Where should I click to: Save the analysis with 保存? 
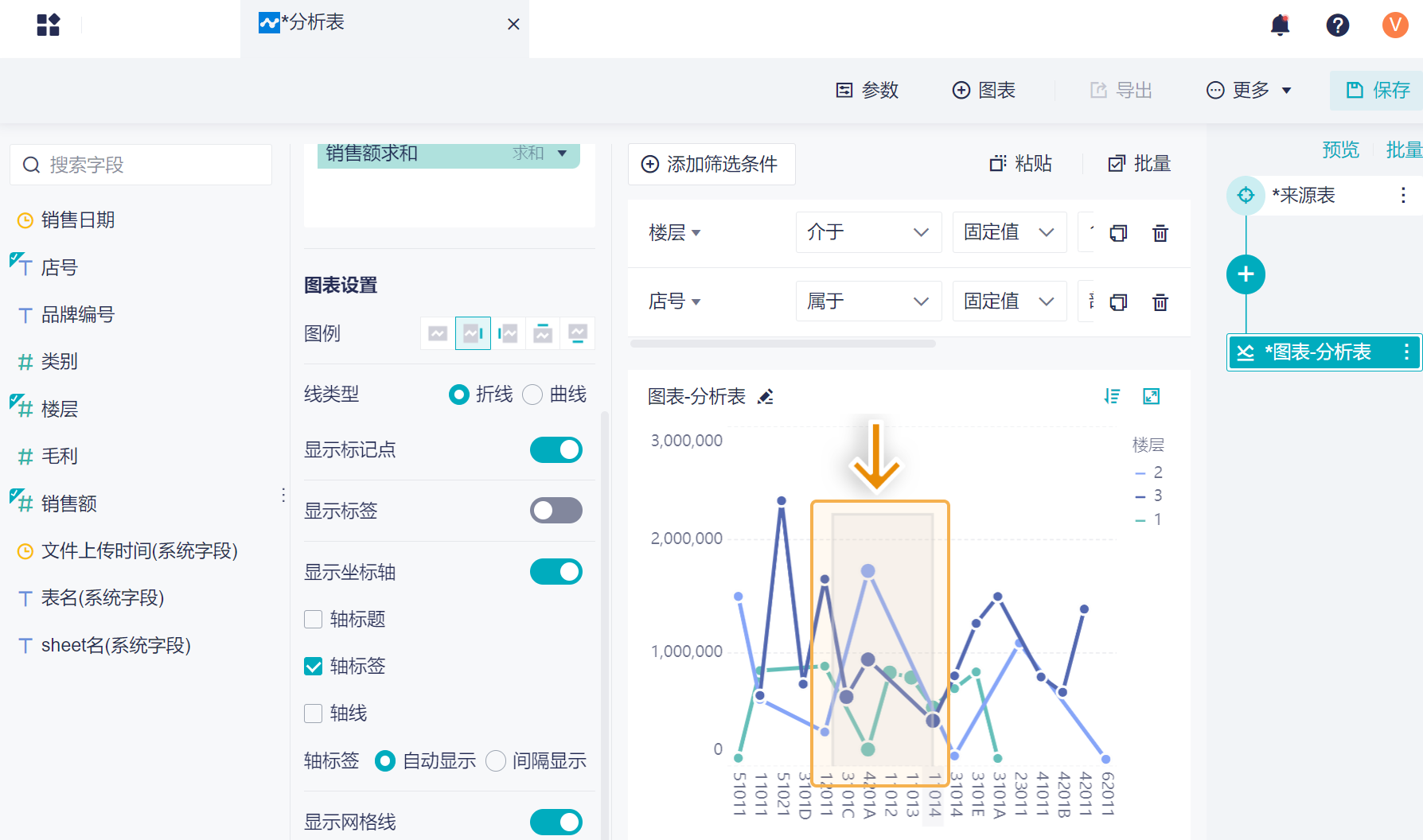click(x=1378, y=90)
